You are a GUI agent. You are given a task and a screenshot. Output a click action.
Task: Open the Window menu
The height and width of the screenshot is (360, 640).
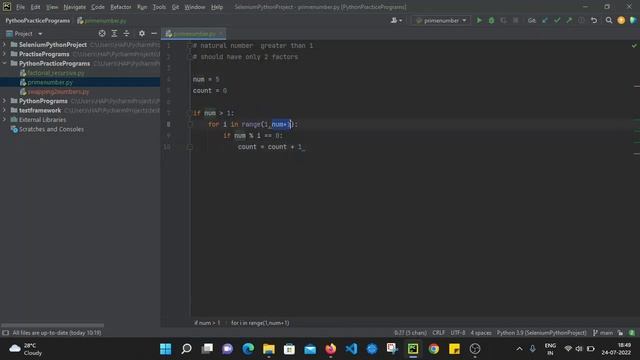pyautogui.click(x=195, y=7)
